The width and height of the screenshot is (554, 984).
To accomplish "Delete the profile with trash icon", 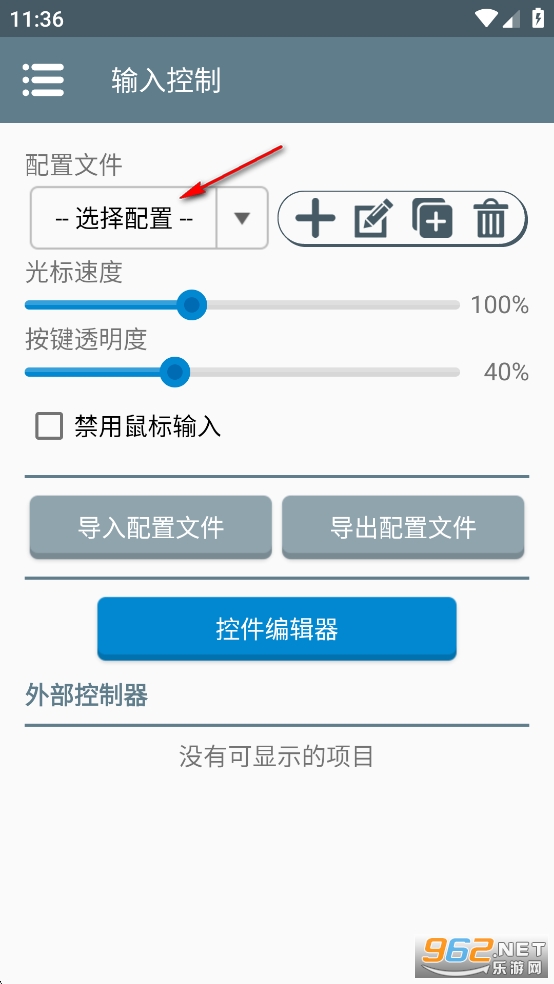I will (x=491, y=219).
